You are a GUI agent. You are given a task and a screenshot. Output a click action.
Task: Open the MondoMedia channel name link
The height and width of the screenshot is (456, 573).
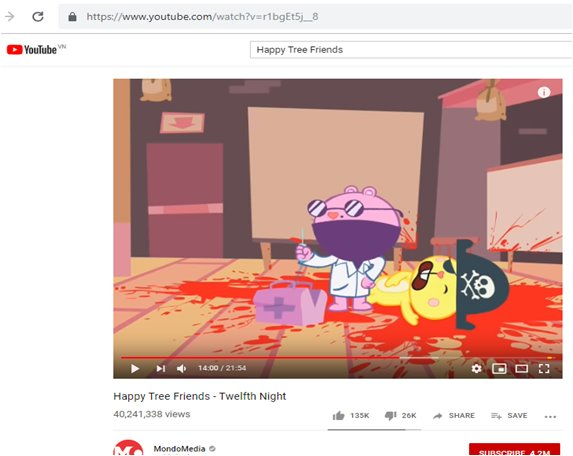click(179, 449)
